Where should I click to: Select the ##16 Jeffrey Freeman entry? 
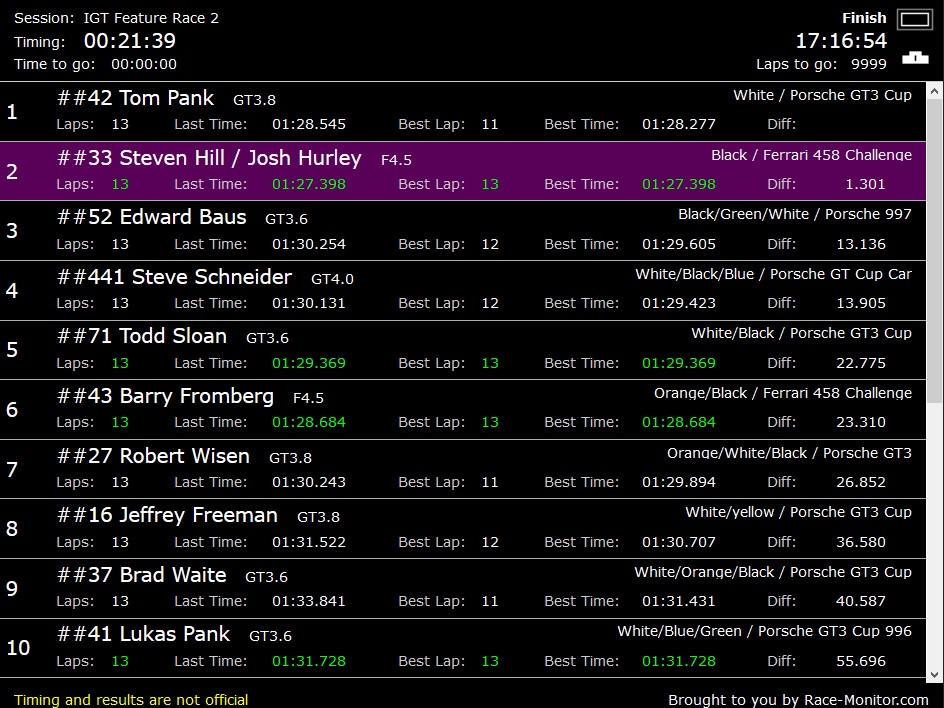click(463, 529)
